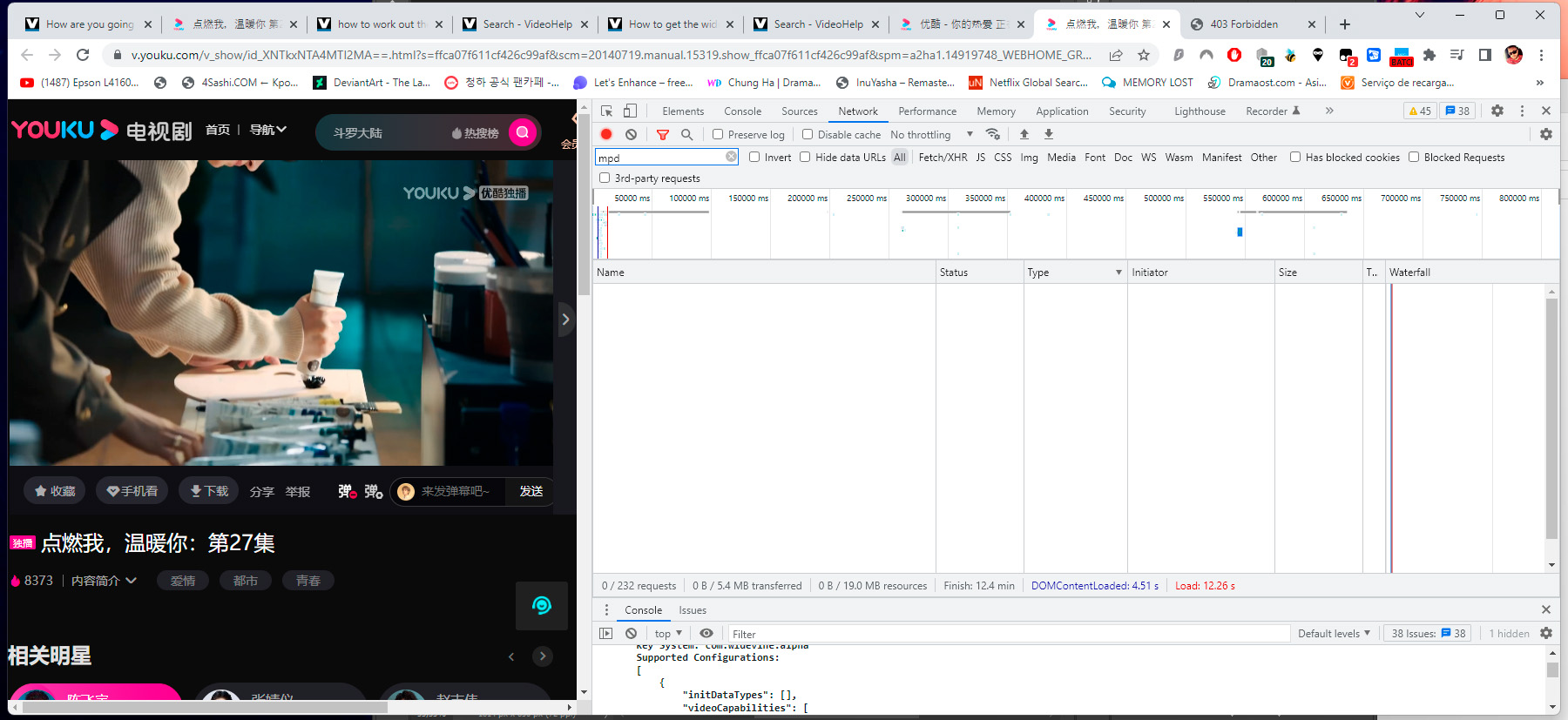Open the network search magnifier

coord(686,134)
